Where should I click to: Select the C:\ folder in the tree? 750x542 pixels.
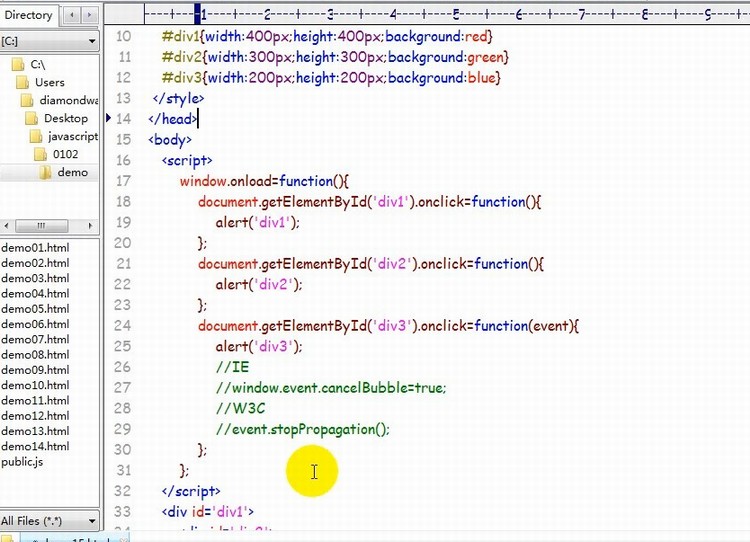tap(38, 64)
